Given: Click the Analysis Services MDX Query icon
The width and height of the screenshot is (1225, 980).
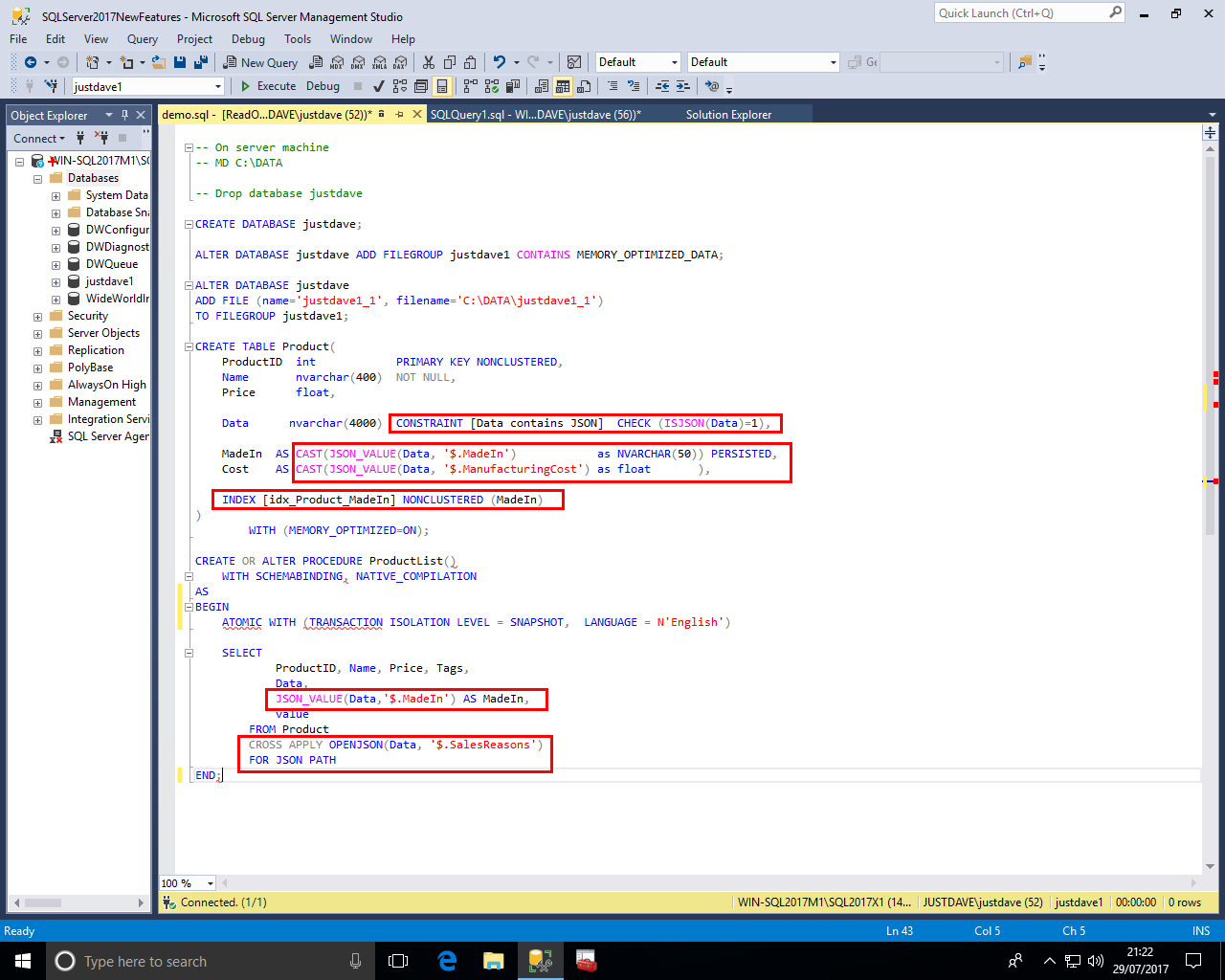Looking at the screenshot, I should 337,62.
